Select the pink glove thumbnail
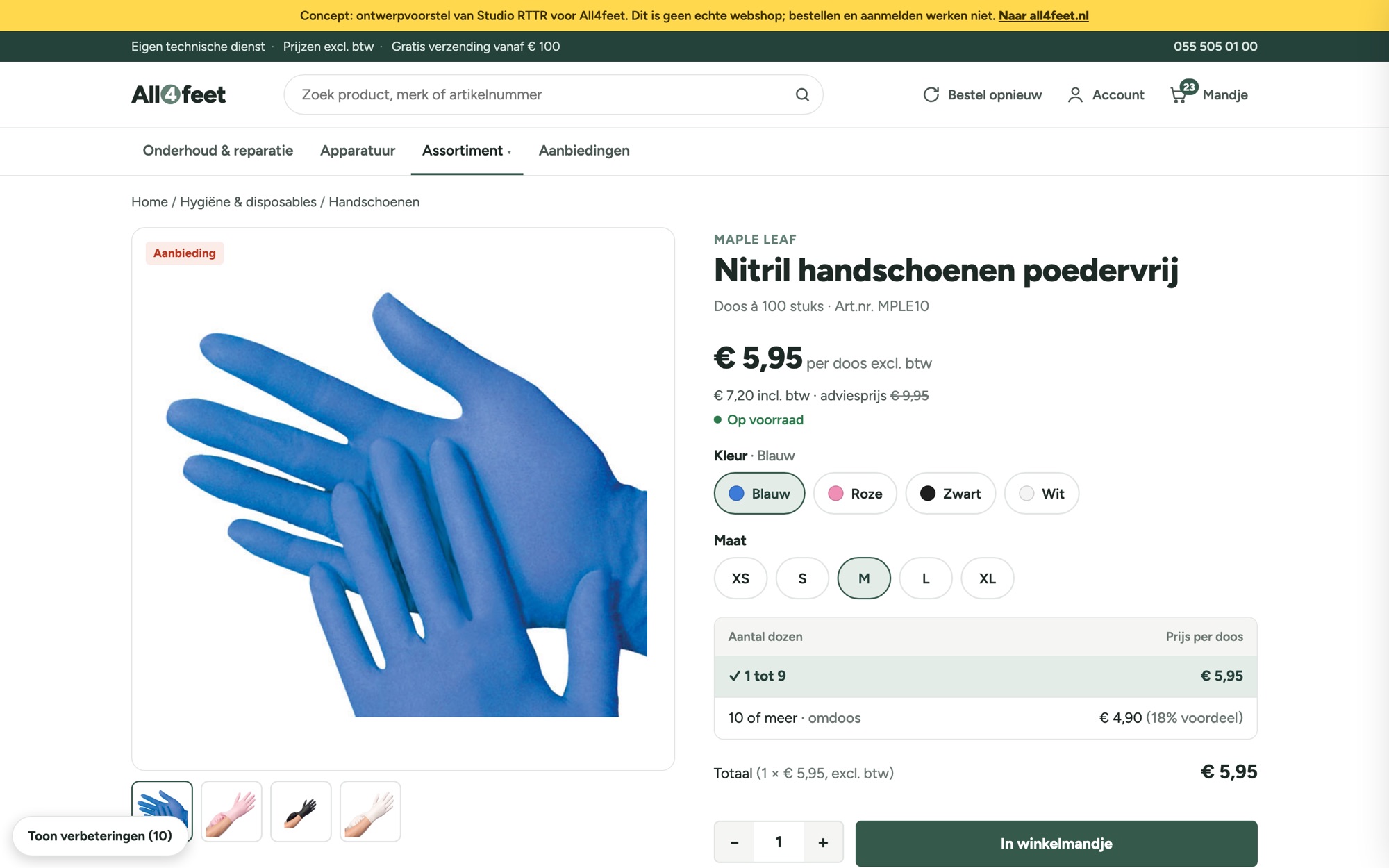 click(x=231, y=811)
